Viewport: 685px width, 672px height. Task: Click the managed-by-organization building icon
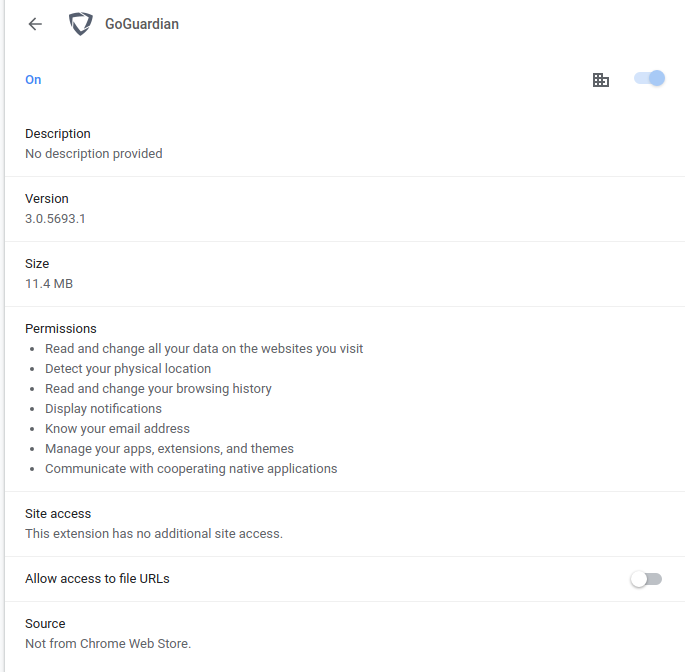click(601, 80)
